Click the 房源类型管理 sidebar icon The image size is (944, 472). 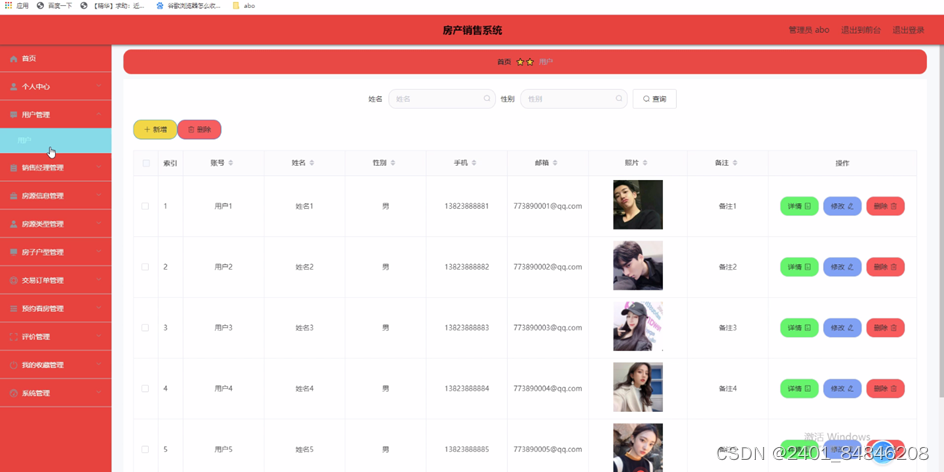pos(14,224)
